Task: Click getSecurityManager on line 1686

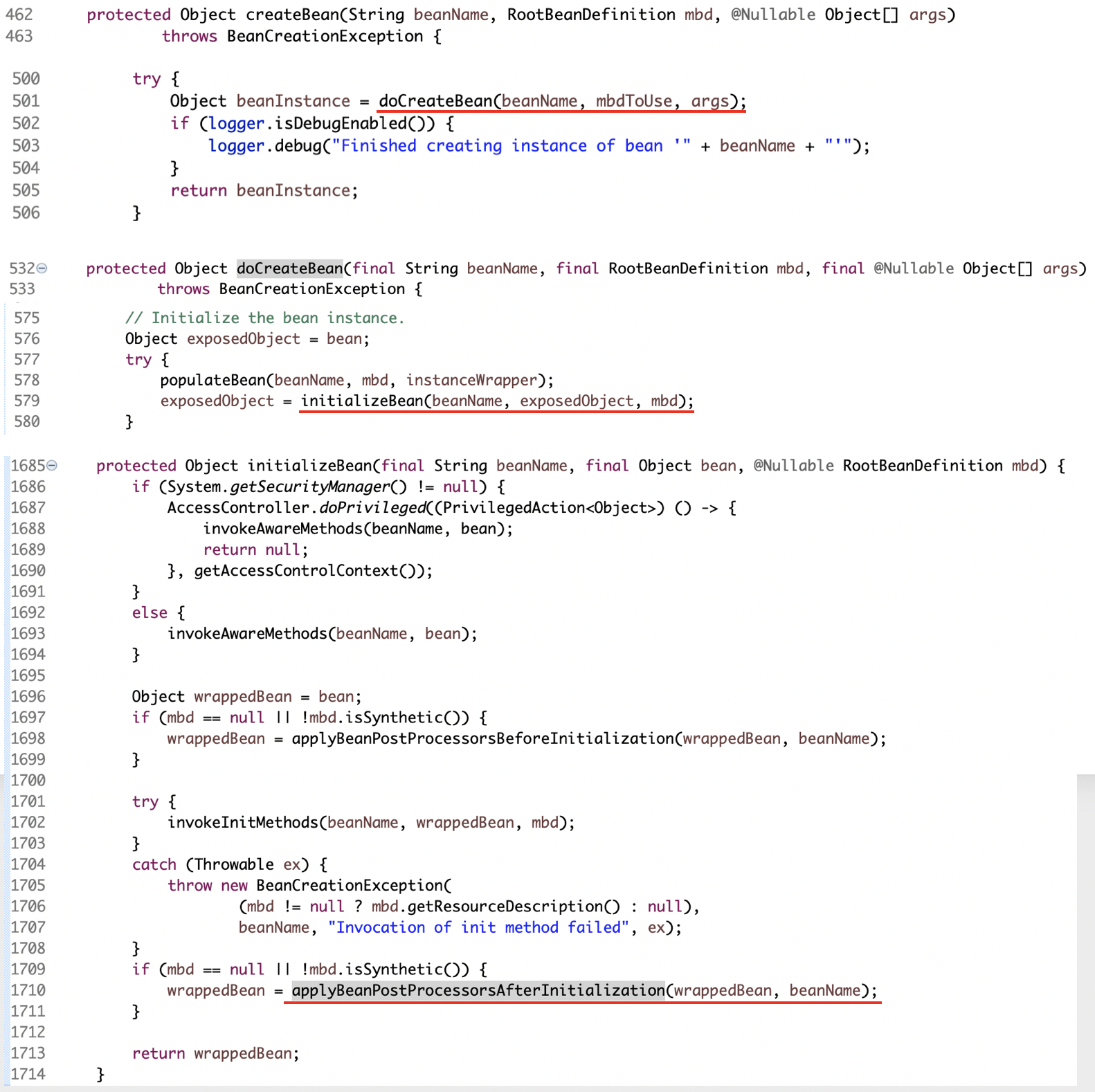Action: [x=310, y=487]
